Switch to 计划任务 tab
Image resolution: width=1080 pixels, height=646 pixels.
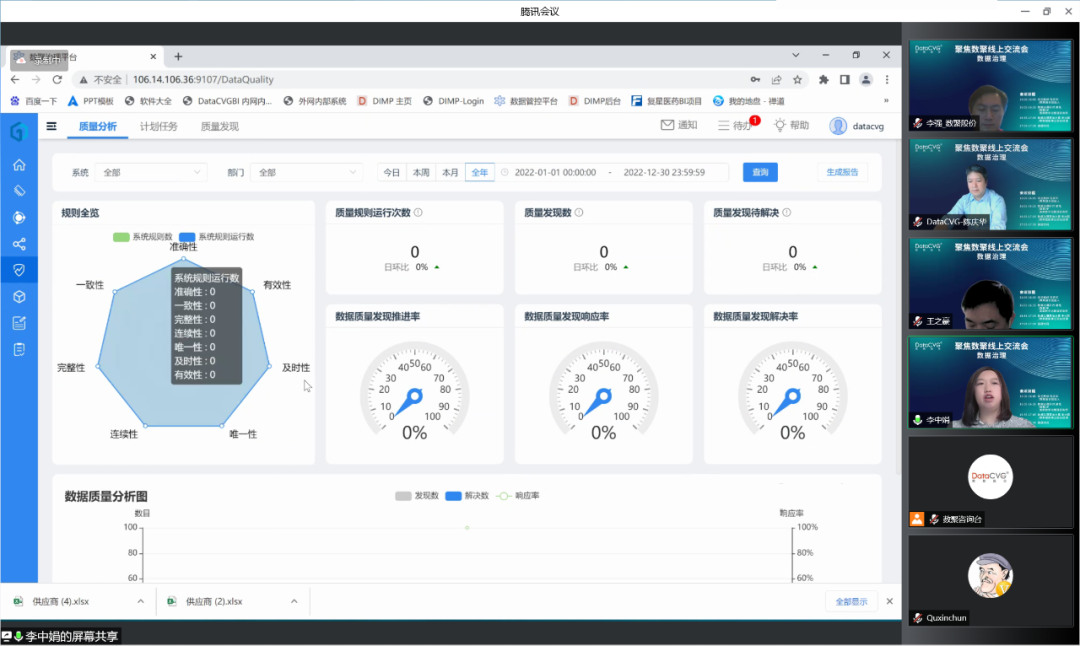[159, 126]
